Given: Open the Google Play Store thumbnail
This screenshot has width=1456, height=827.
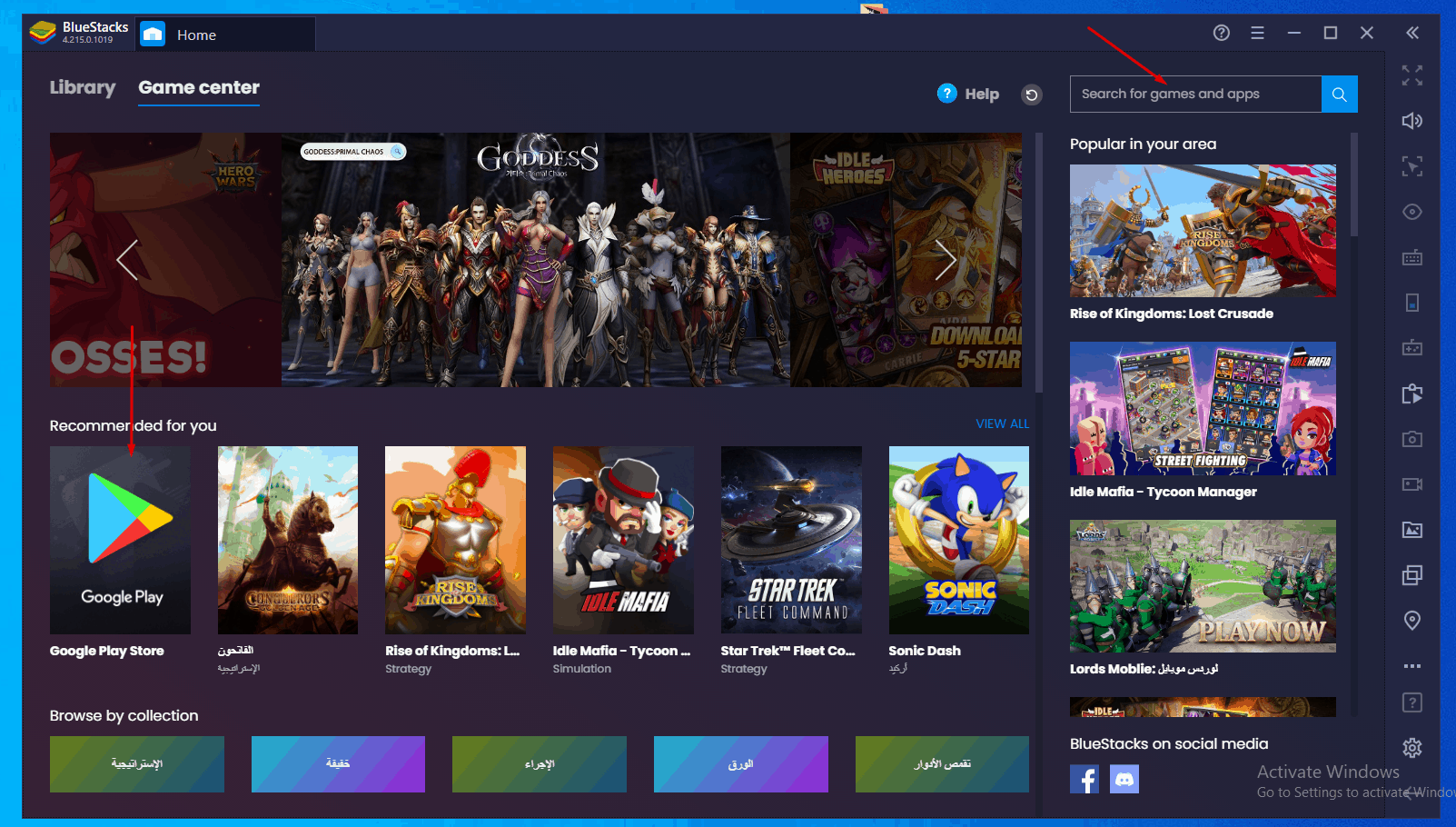Looking at the screenshot, I should (x=120, y=540).
